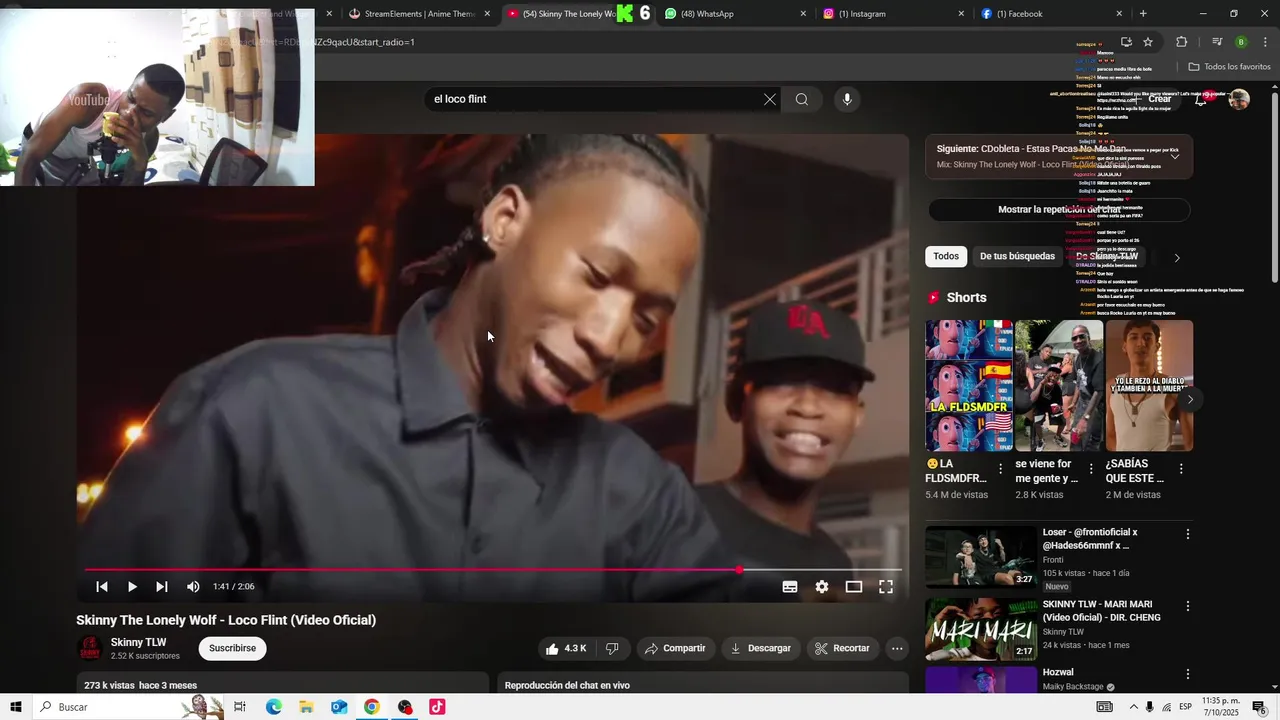The height and width of the screenshot is (720, 1280).
Task: Enter fullscreen mode for the video
Action: [886, 587]
